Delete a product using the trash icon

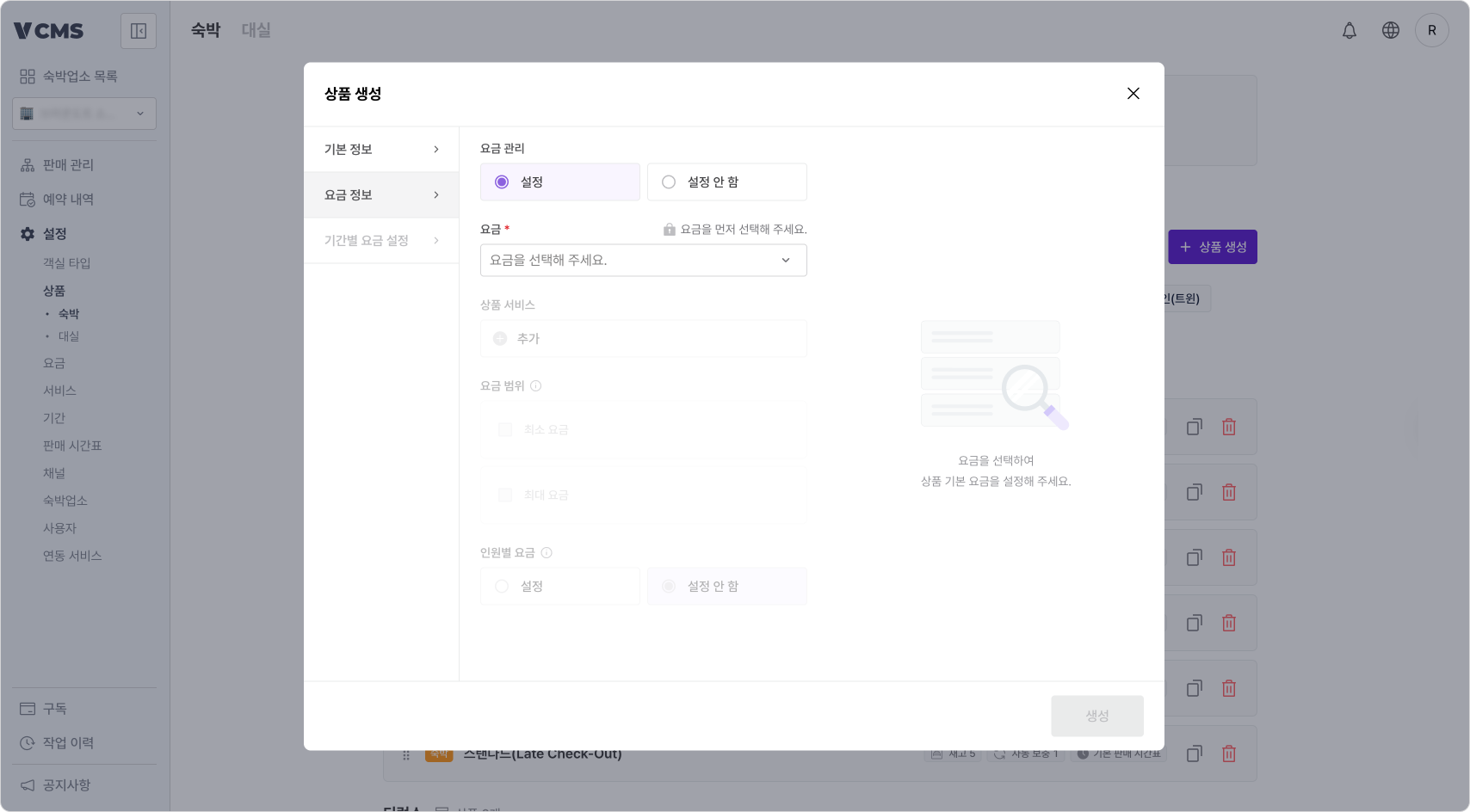[1229, 427]
